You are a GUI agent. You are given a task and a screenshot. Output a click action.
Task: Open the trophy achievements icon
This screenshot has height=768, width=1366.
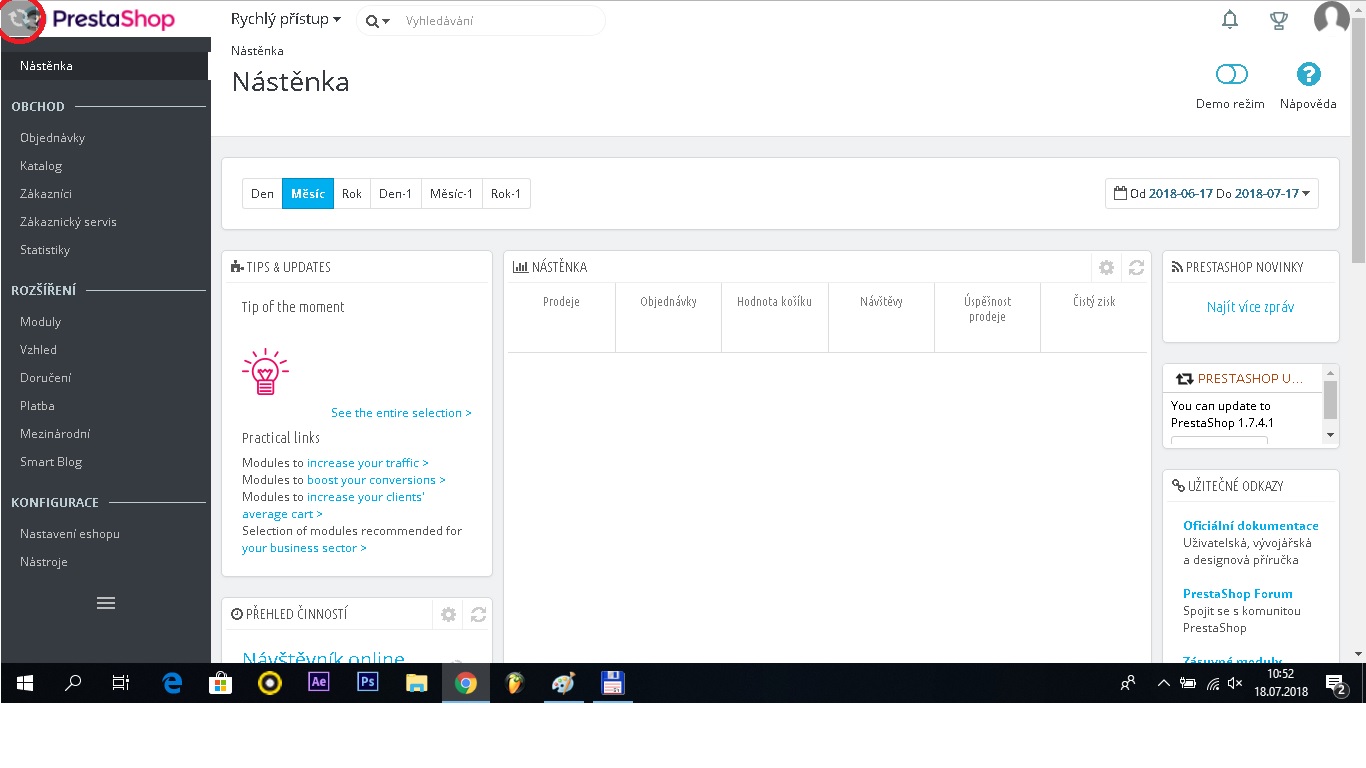coord(1279,20)
